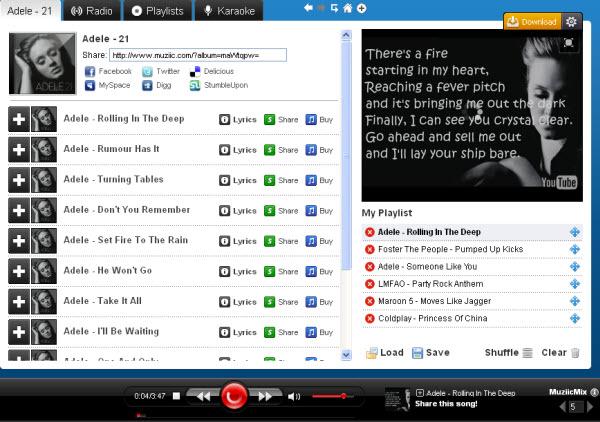600x422 pixels.
Task: Skip to next track
Action: point(265,396)
